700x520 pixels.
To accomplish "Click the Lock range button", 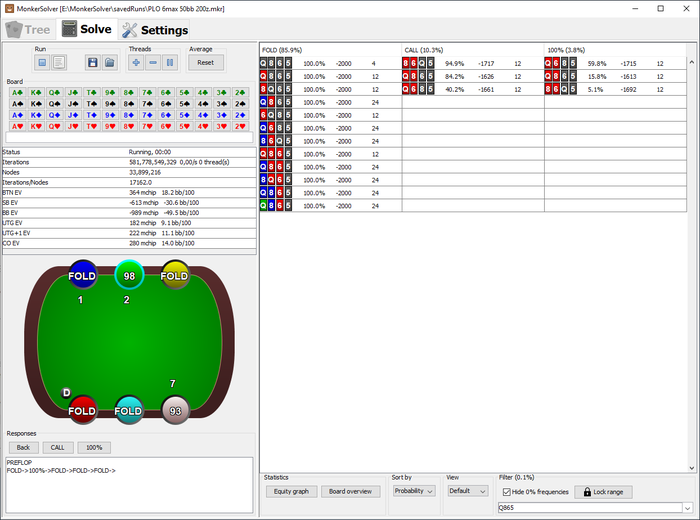I will click(603, 492).
